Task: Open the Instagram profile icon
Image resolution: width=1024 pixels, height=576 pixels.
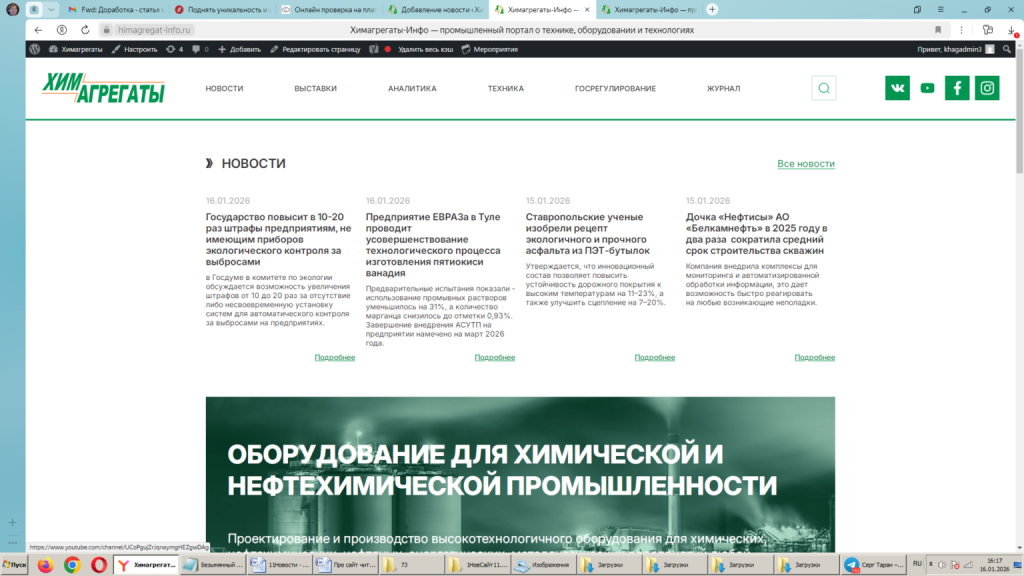Action: [988, 88]
